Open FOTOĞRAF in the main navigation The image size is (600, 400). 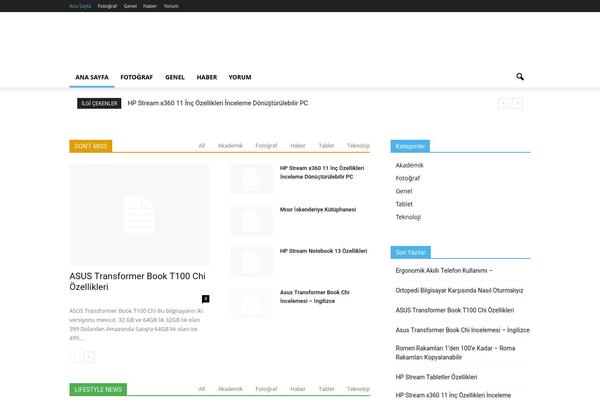click(137, 77)
